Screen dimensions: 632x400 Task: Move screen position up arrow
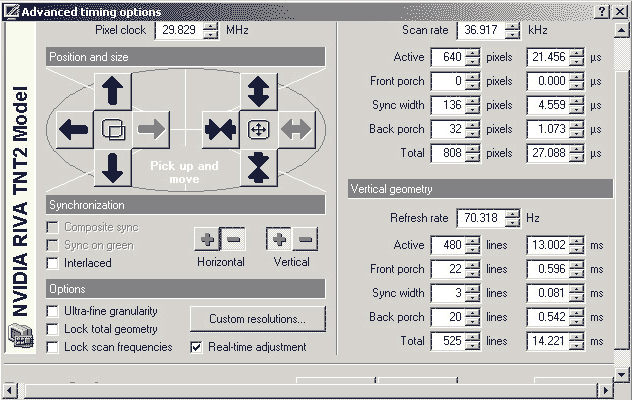pyautogui.click(x=112, y=91)
